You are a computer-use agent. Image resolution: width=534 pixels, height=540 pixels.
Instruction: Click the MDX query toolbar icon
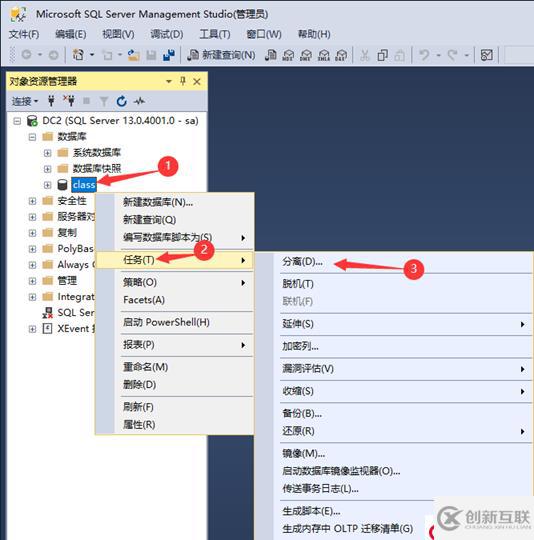288,55
